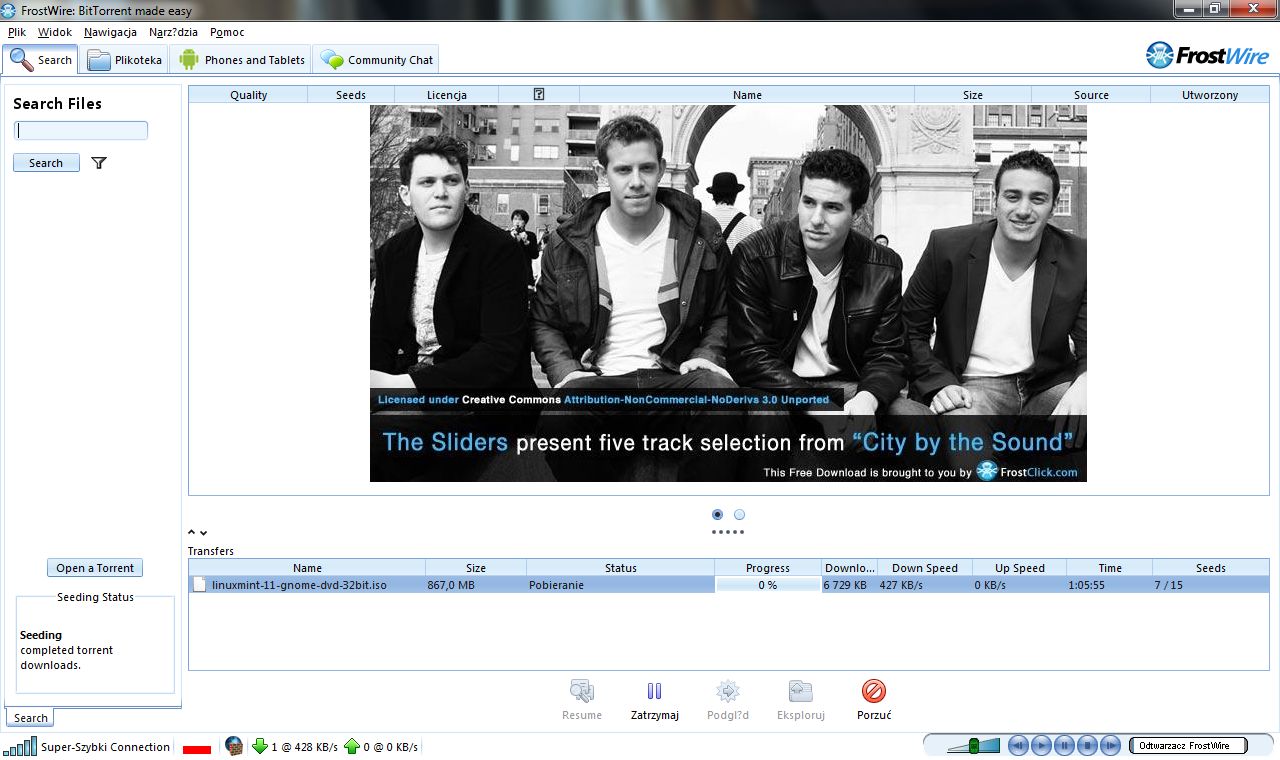Click the search filter funnel icon
This screenshot has height=760, width=1280.
98,163
